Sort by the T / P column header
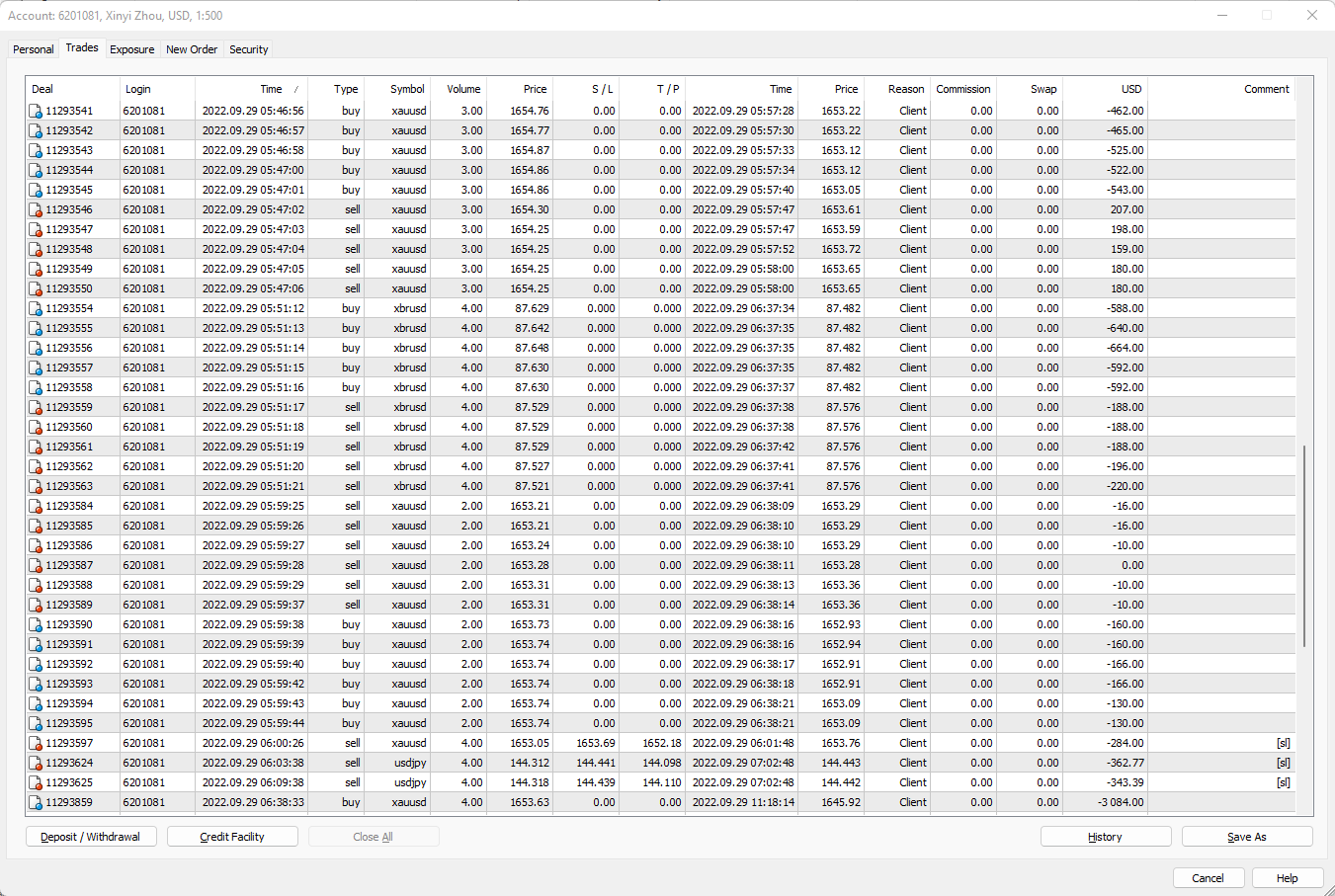 tap(652, 89)
